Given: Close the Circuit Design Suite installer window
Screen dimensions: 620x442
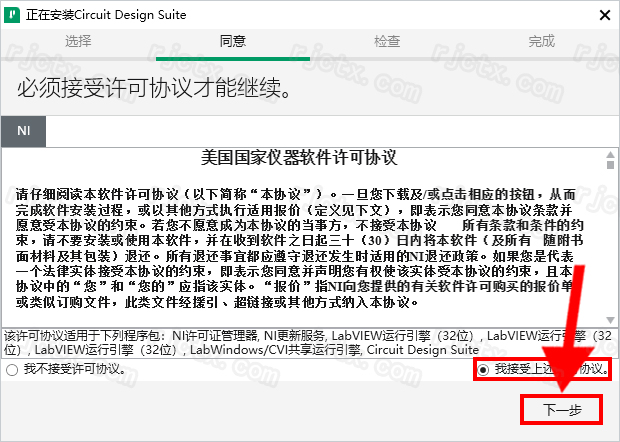Looking at the screenshot, I should click(x=603, y=15).
